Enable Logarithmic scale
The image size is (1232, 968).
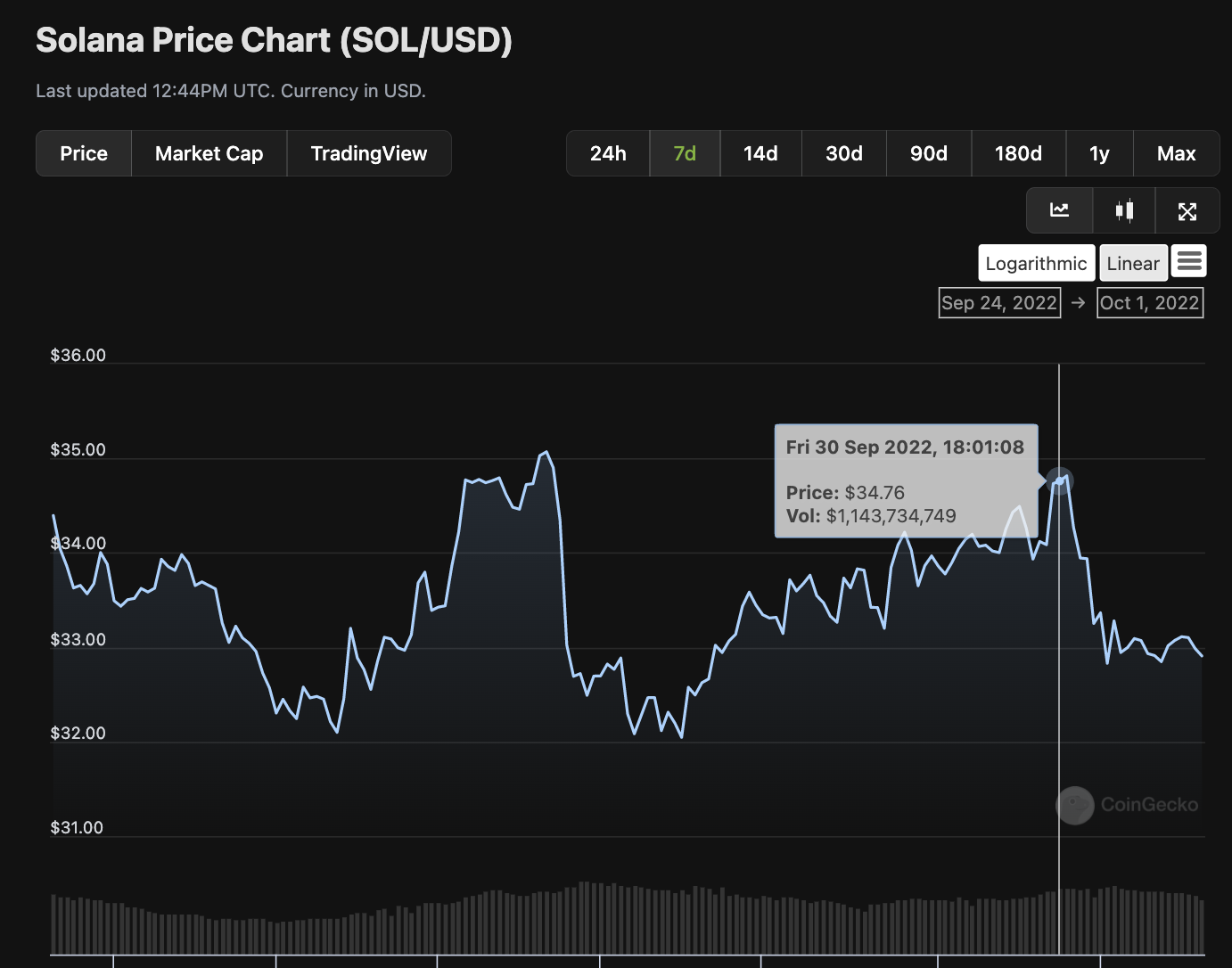[1036, 263]
